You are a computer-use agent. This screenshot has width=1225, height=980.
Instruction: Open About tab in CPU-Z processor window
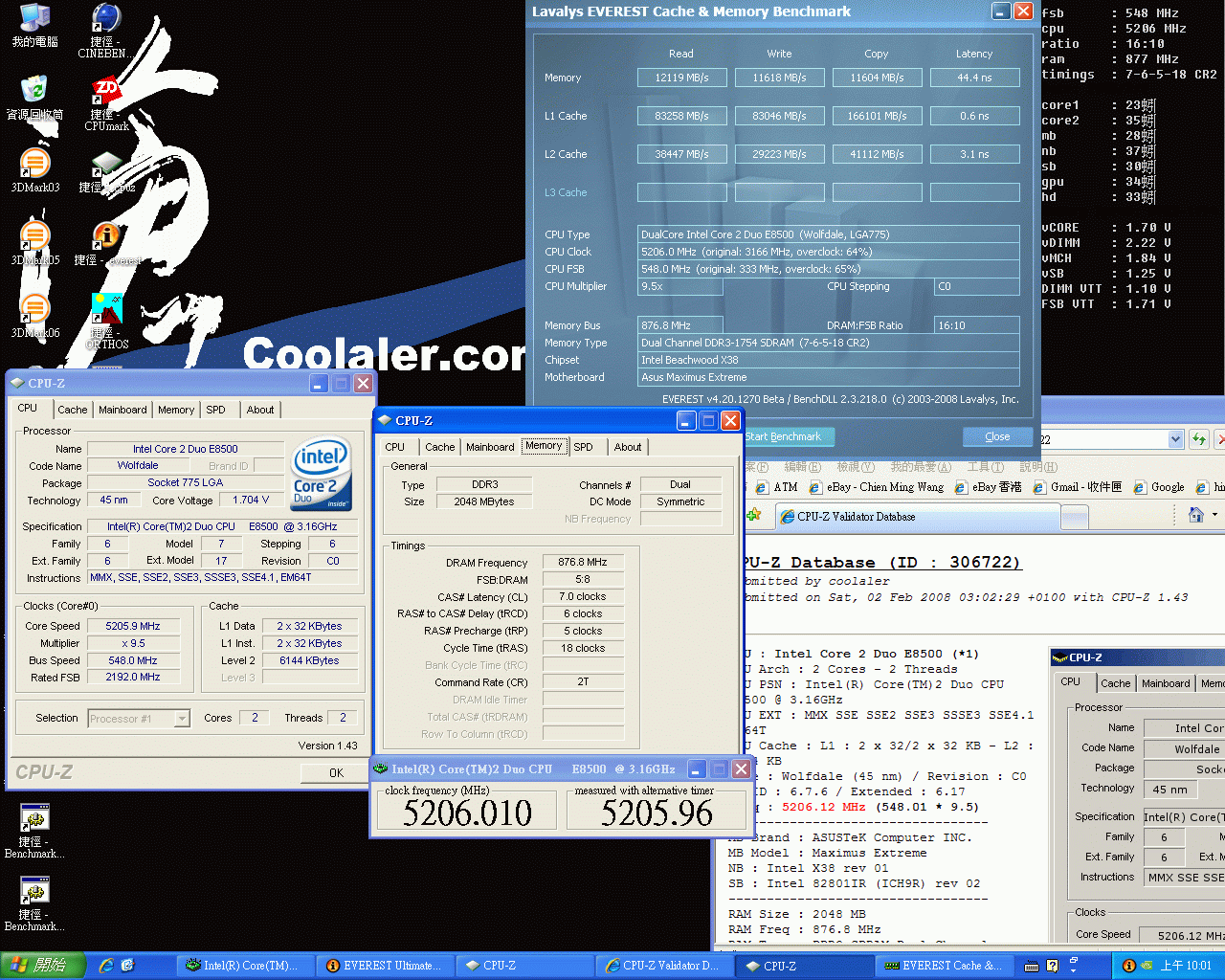coord(260,410)
